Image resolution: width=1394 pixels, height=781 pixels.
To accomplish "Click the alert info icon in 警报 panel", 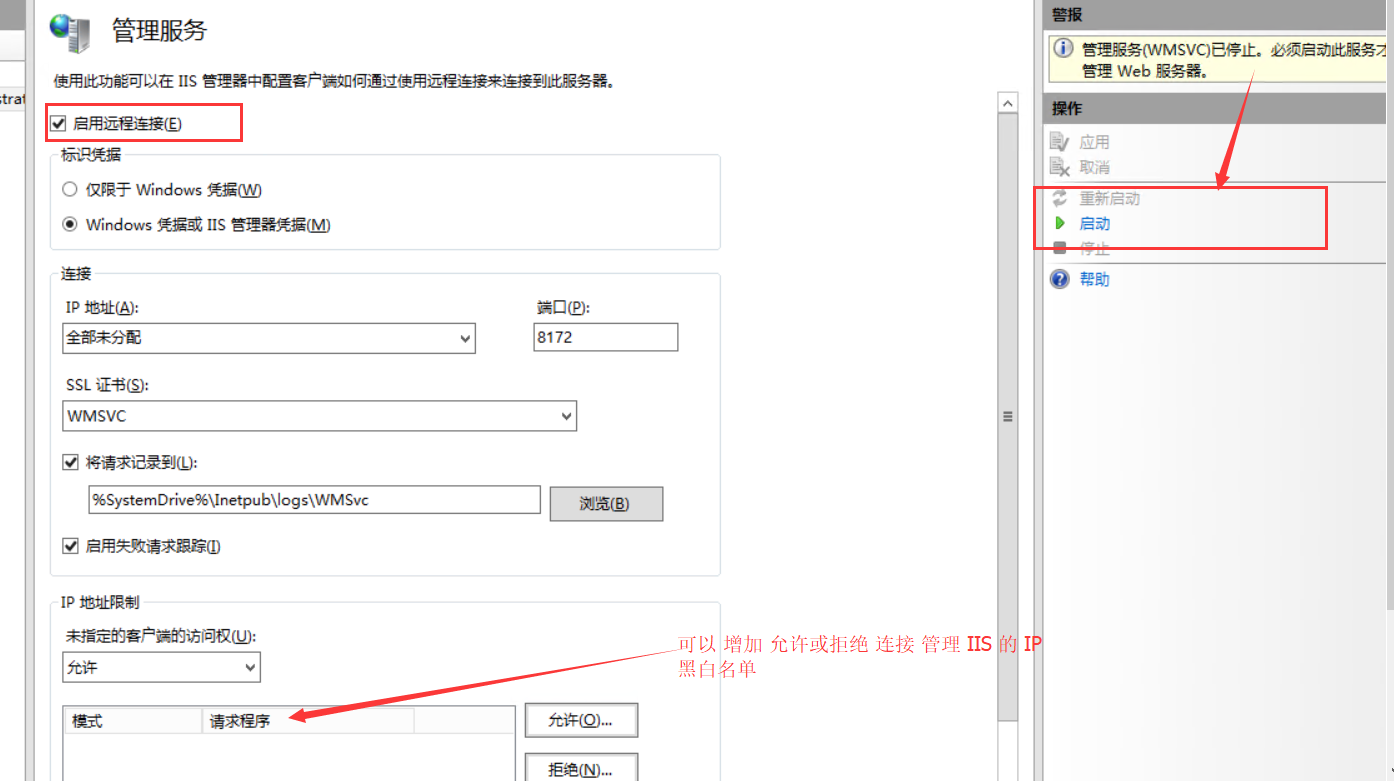I will point(1063,49).
